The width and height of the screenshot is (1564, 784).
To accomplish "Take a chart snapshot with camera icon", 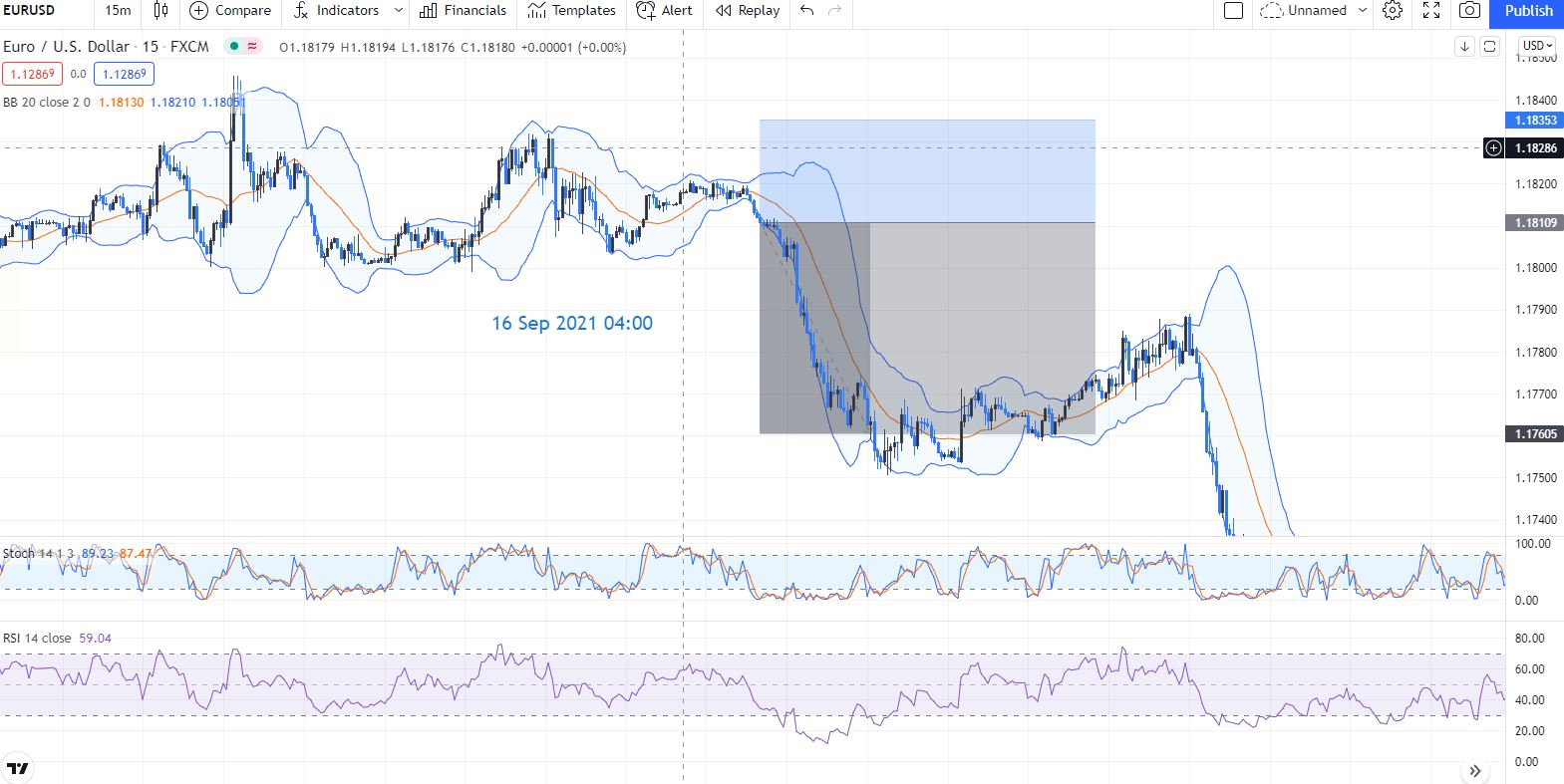I will 1469,11.
